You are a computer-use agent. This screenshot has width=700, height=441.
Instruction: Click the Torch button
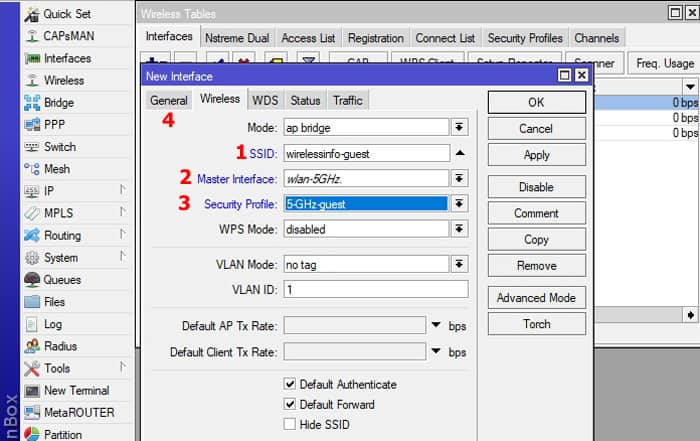[x=537, y=324]
